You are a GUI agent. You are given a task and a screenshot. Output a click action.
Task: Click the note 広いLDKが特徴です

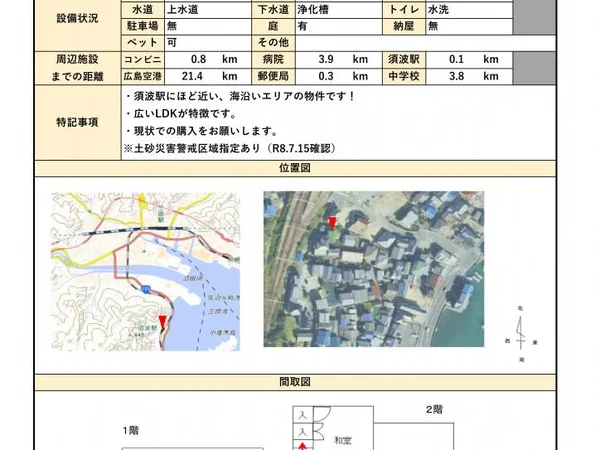pos(181,114)
